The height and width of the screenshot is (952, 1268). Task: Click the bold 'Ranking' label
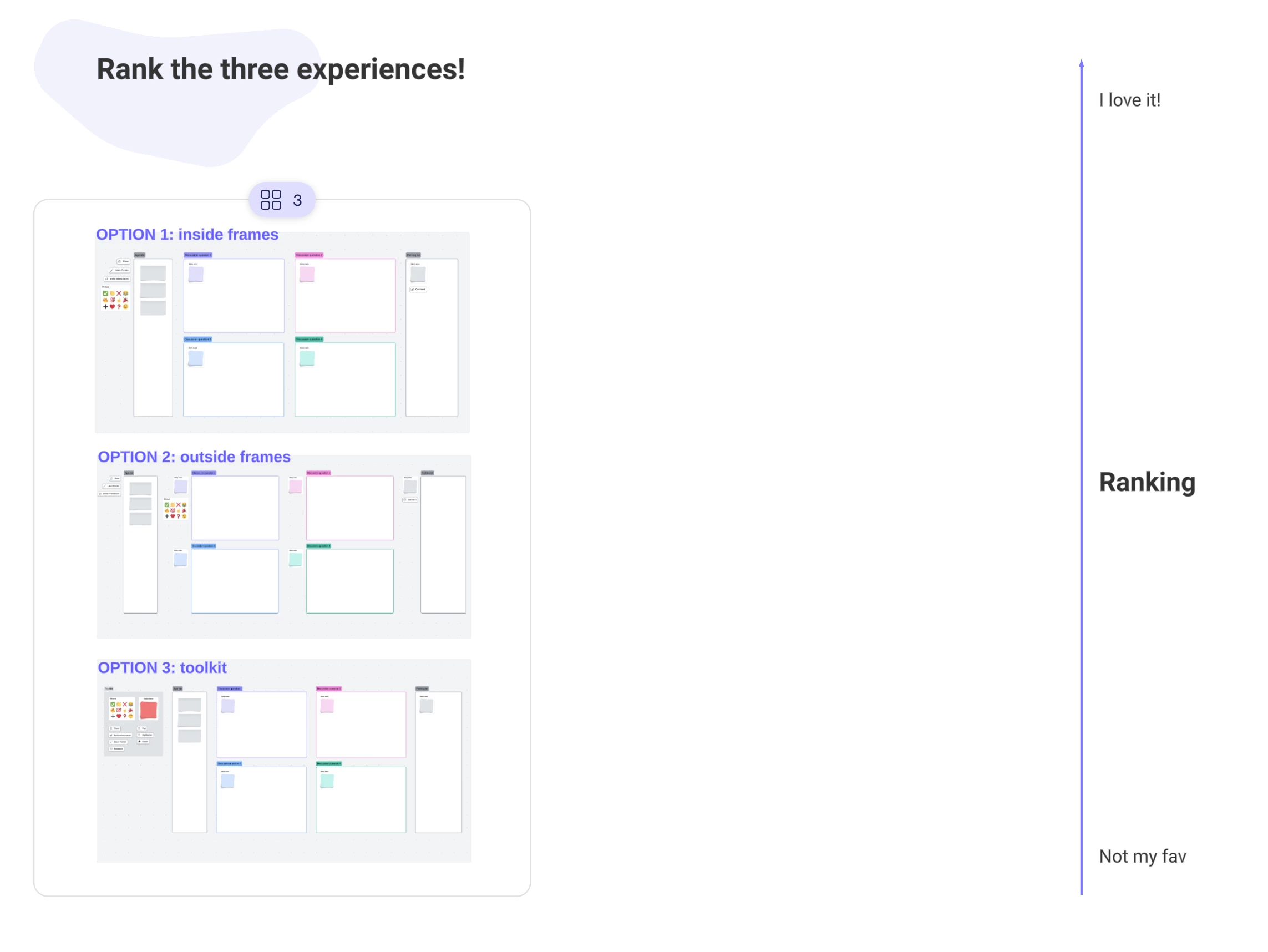[x=1147, y=482]
